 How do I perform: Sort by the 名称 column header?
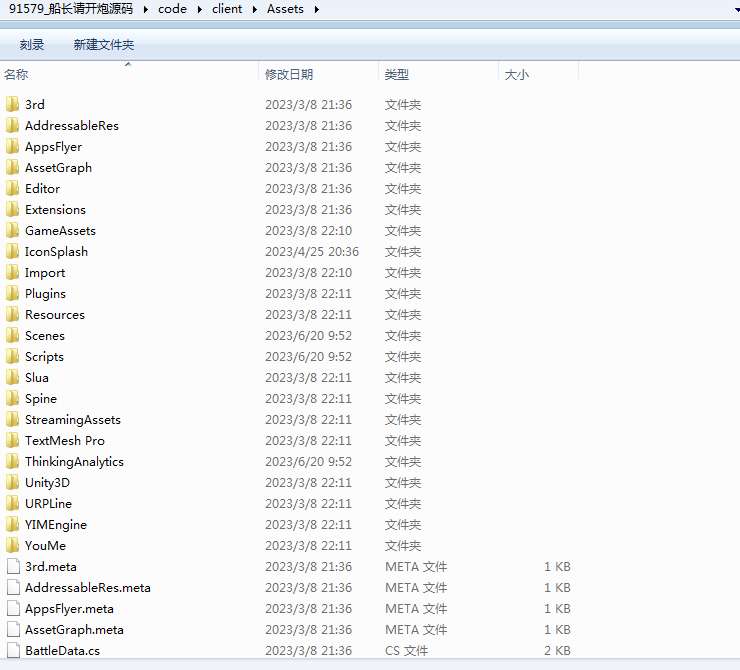[17, 75]
